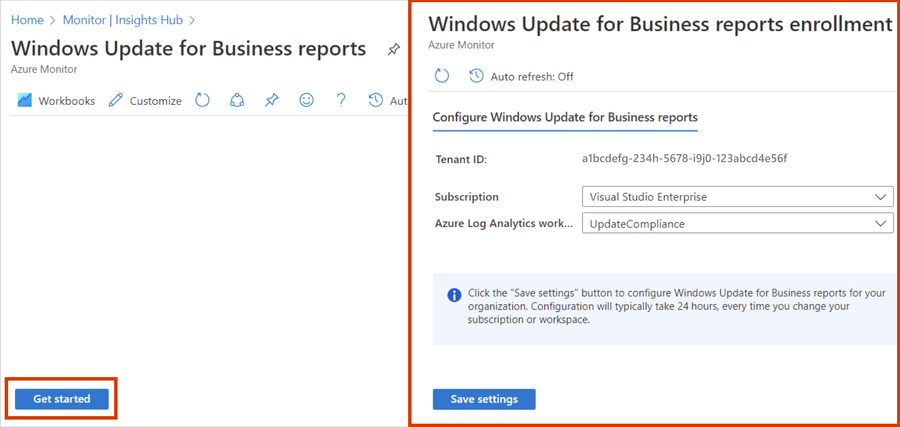The image size is (900, 427).
Task: Open the Azure Log Analytics workspace dropdown
Action: click(738, 224)
